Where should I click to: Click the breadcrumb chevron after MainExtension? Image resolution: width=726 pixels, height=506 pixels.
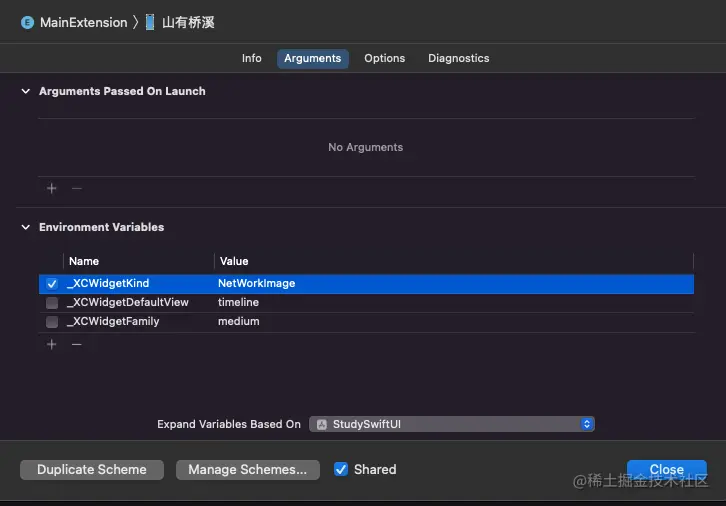click(x=136, y=22)
